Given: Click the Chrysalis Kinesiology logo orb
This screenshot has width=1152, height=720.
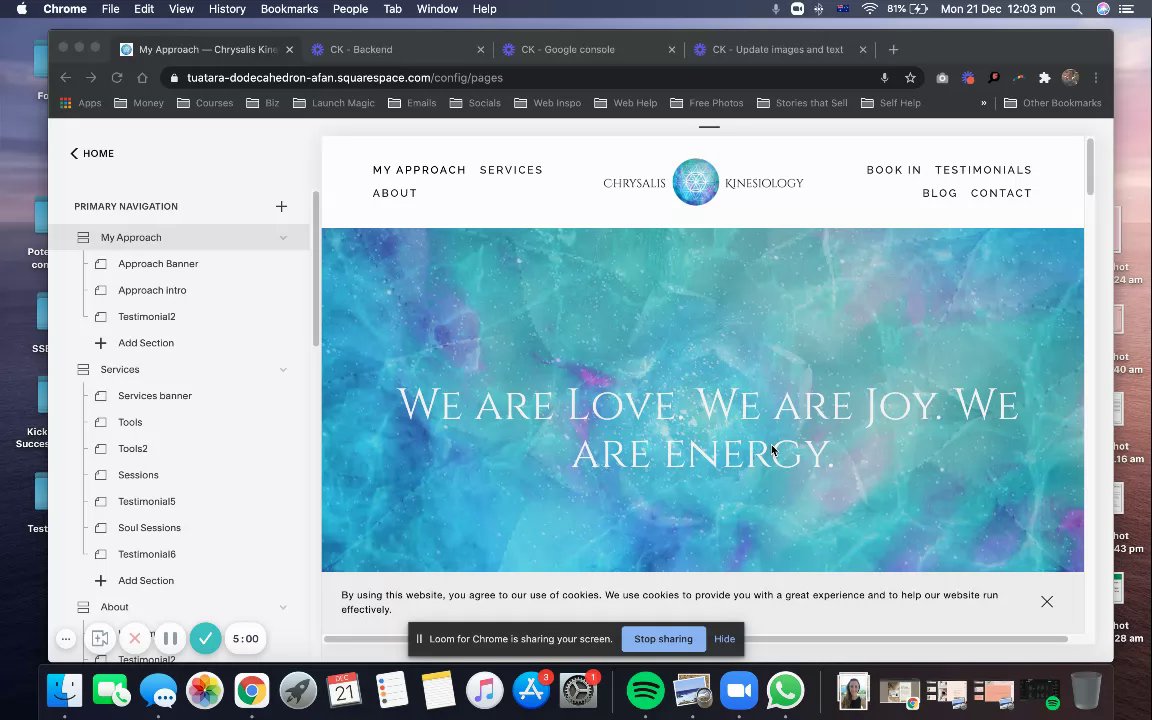Looking at the screenshot, I should [696, 182].
